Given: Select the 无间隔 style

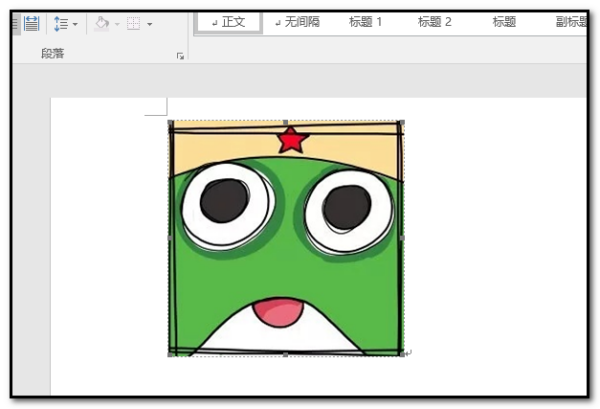Looking at the screenshot, I should tap(298, 22).
